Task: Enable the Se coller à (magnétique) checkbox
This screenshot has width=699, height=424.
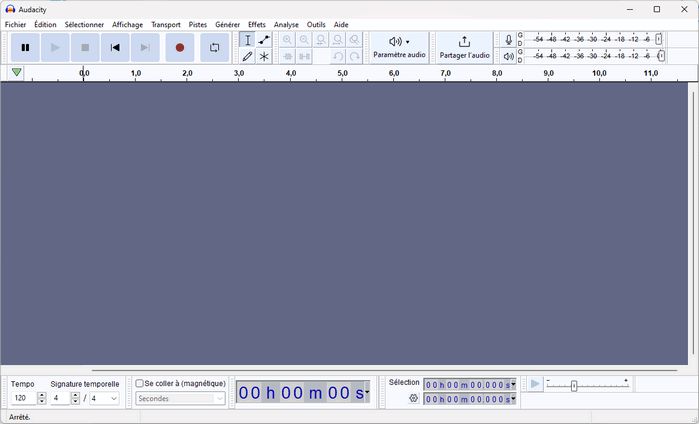Action: click(x=140, y=383)
